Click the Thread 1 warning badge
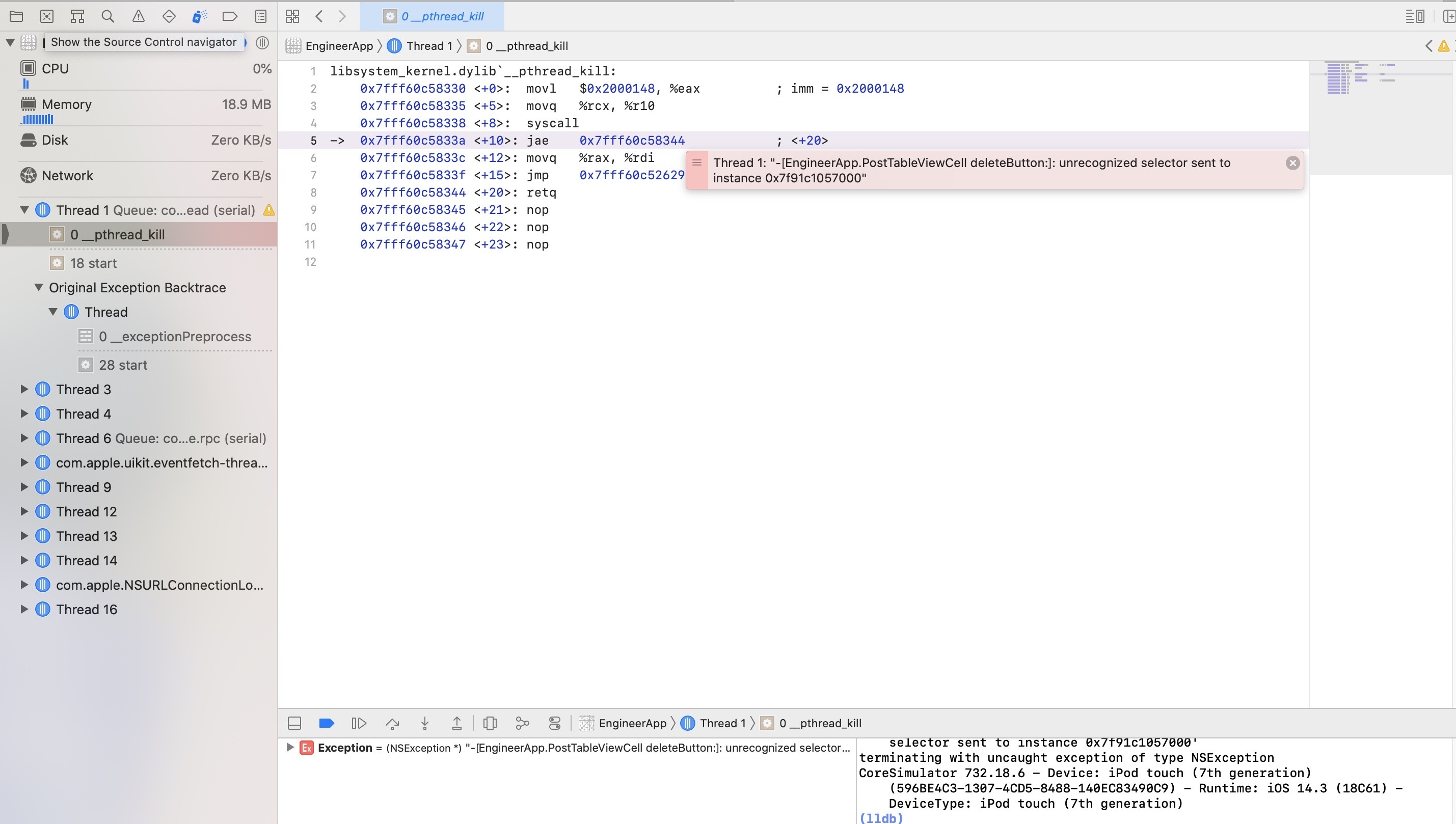1456x824 pixels. (x=269, y=210)
